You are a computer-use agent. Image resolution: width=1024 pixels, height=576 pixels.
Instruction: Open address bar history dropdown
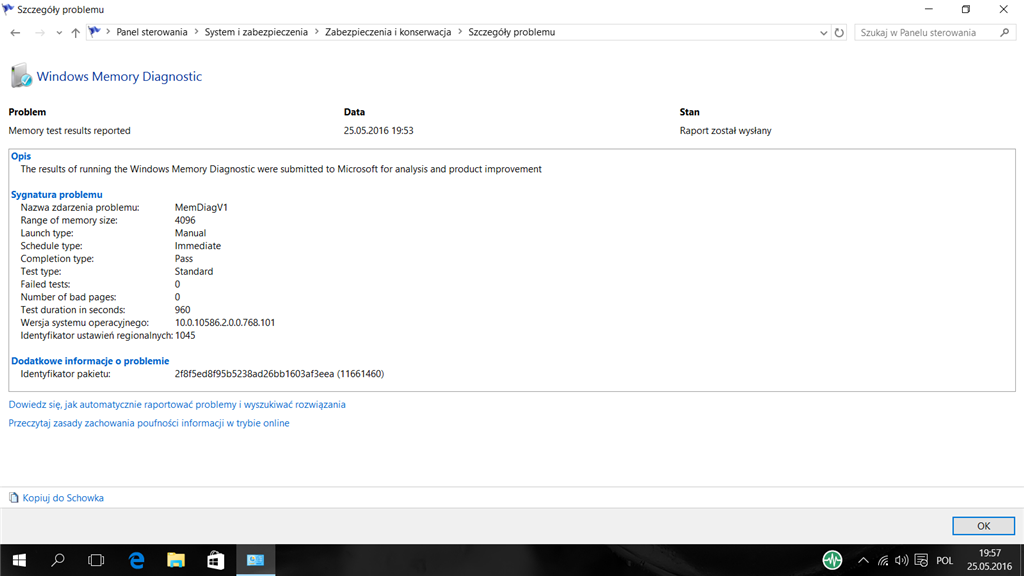point(824,33)
